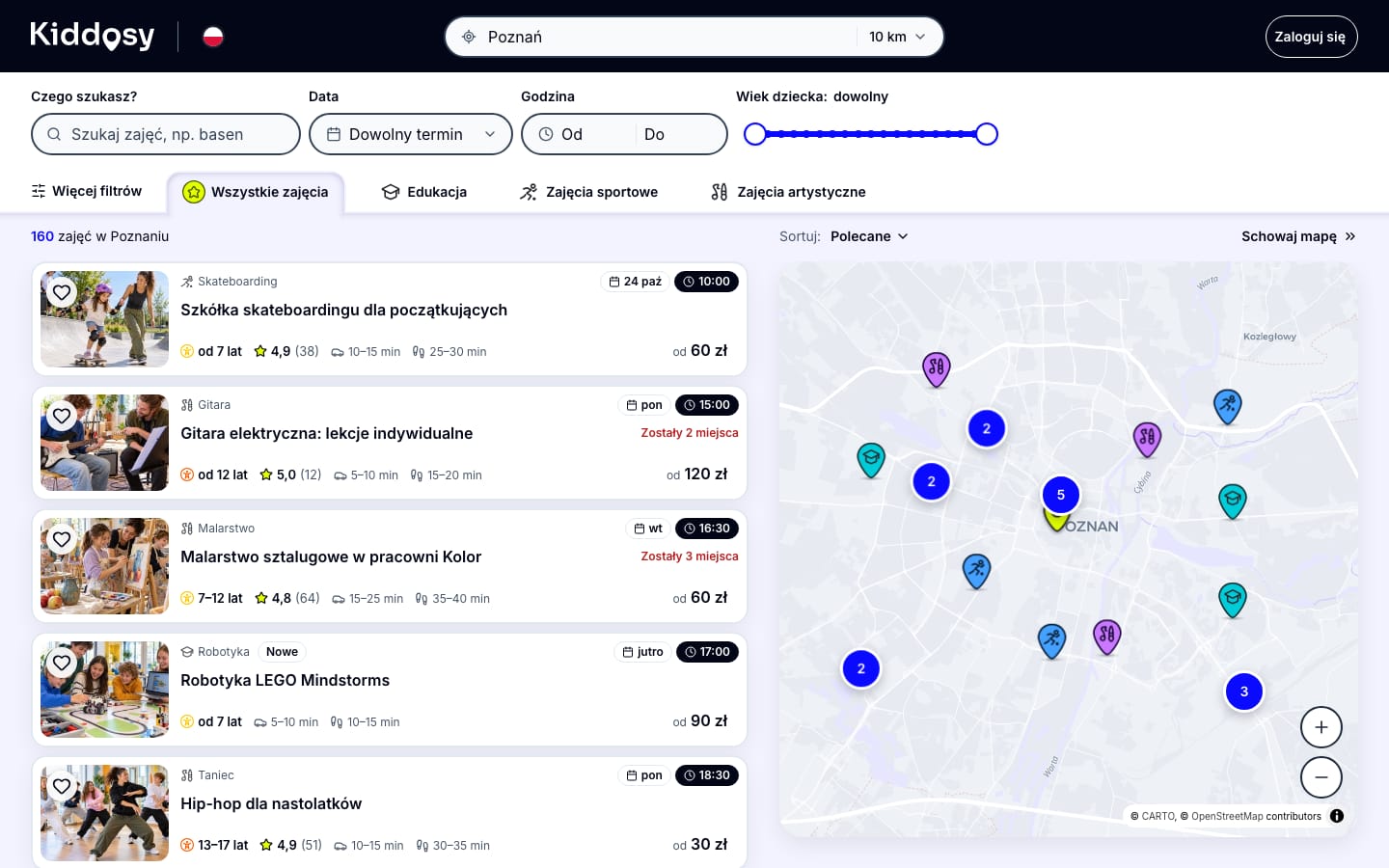This screenshot has width=1389, height=868.
Task: Click Zostały 2 miejsca on the guitar card
Action: point(690,433)
